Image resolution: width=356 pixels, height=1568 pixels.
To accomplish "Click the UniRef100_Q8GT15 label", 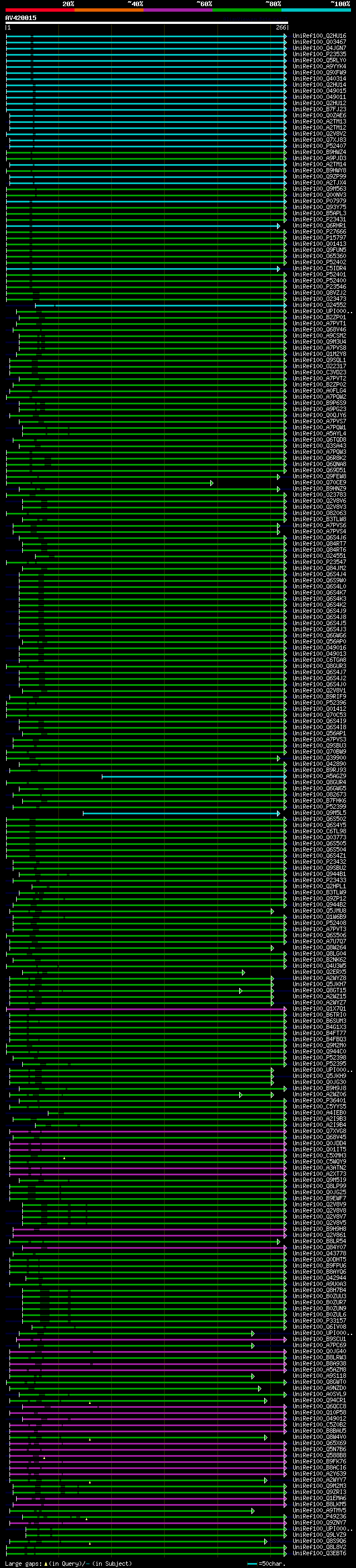I will pos(319,990).
